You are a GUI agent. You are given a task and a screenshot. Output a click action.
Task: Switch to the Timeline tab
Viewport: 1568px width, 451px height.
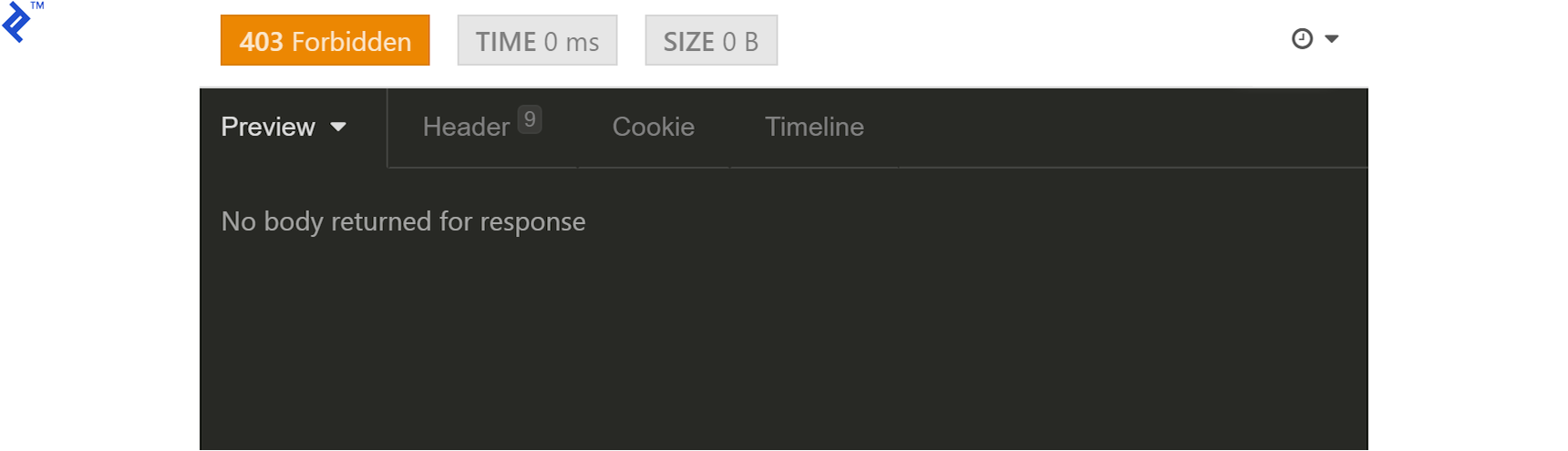coord(814,127)
